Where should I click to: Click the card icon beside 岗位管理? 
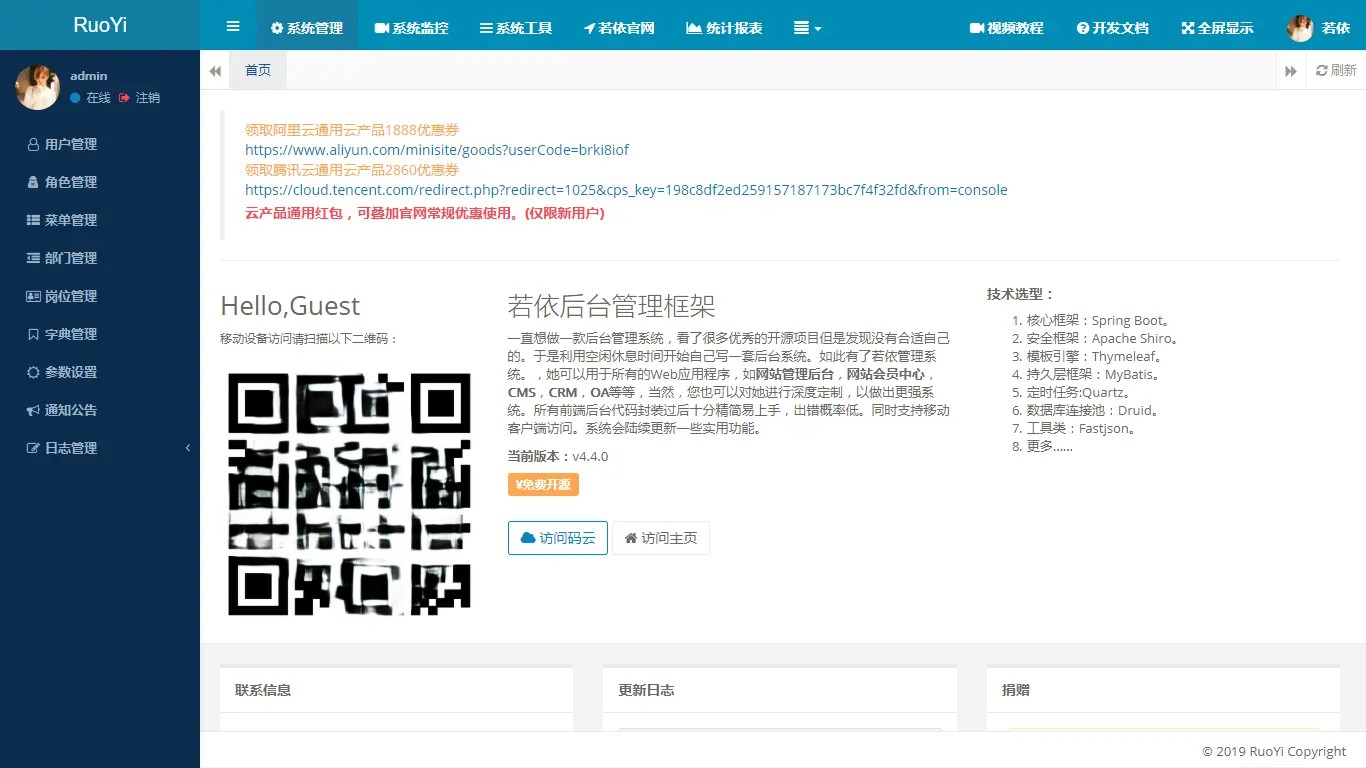click(33, 296)
